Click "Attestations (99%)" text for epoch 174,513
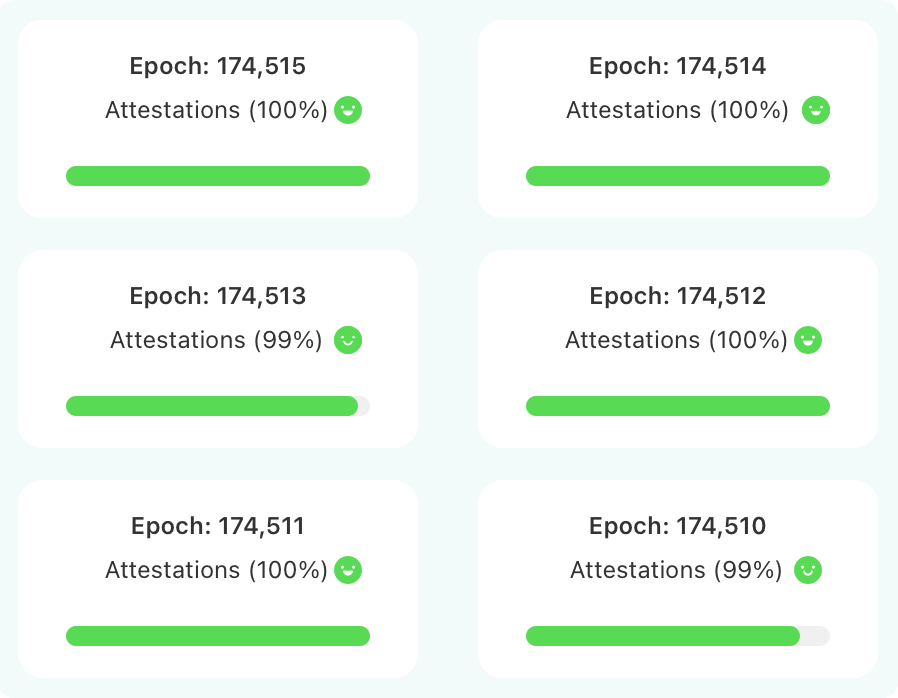Image resolution: width=898 pixels, height=698 pixels. pyautogui.click(x=216, y=340)
